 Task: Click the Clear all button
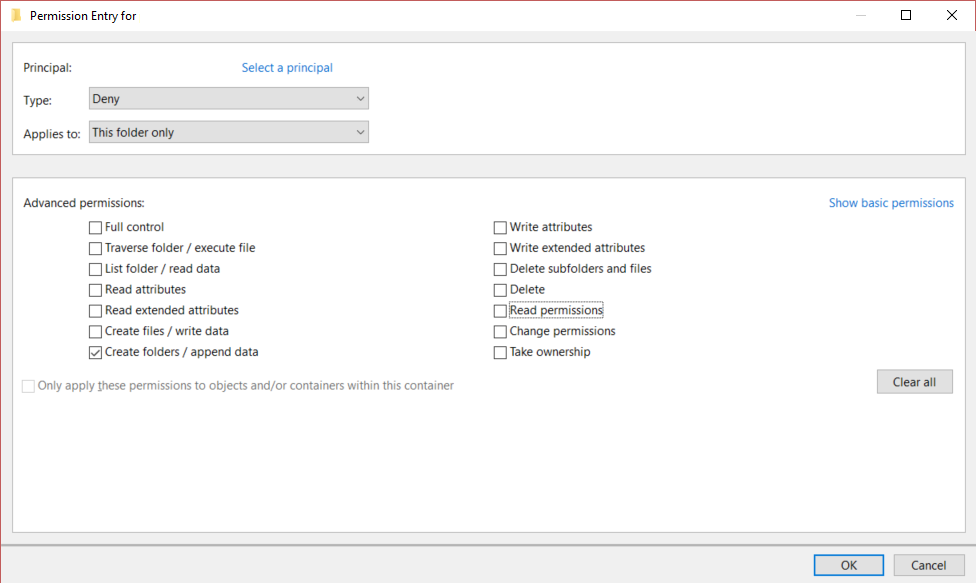[914, 382]
